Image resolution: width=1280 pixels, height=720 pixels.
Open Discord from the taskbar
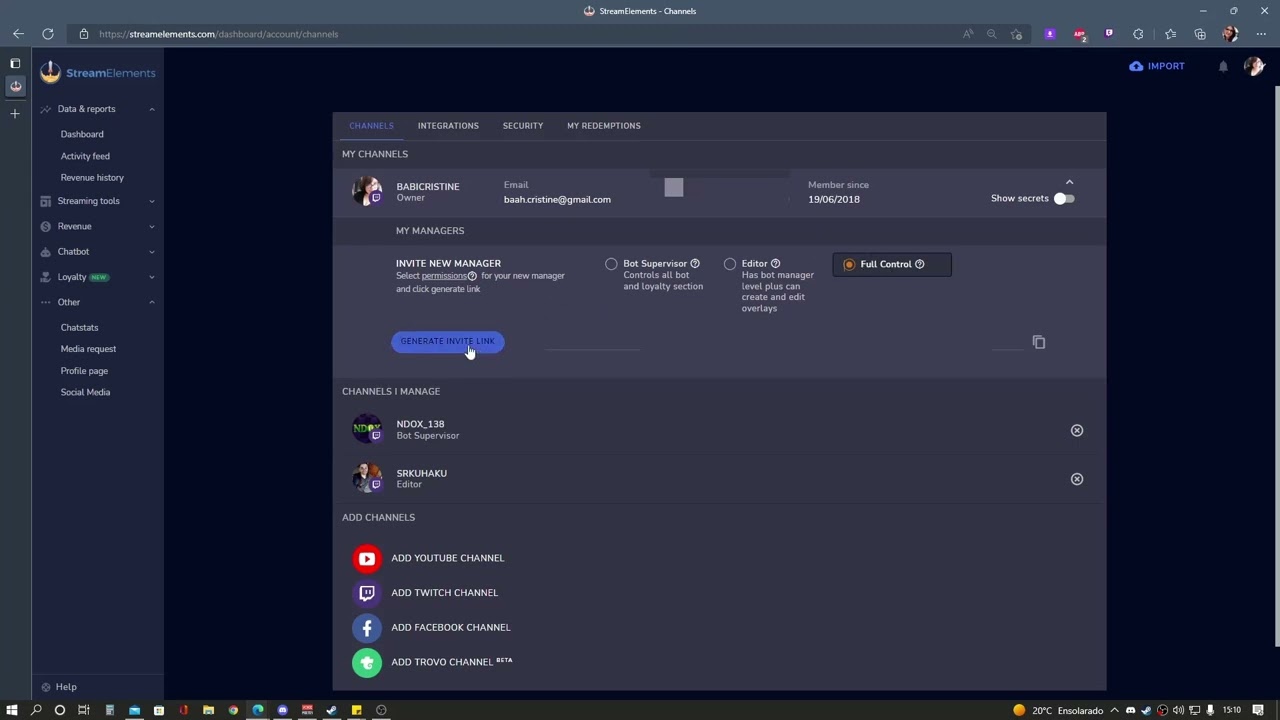tap(282, 710)
